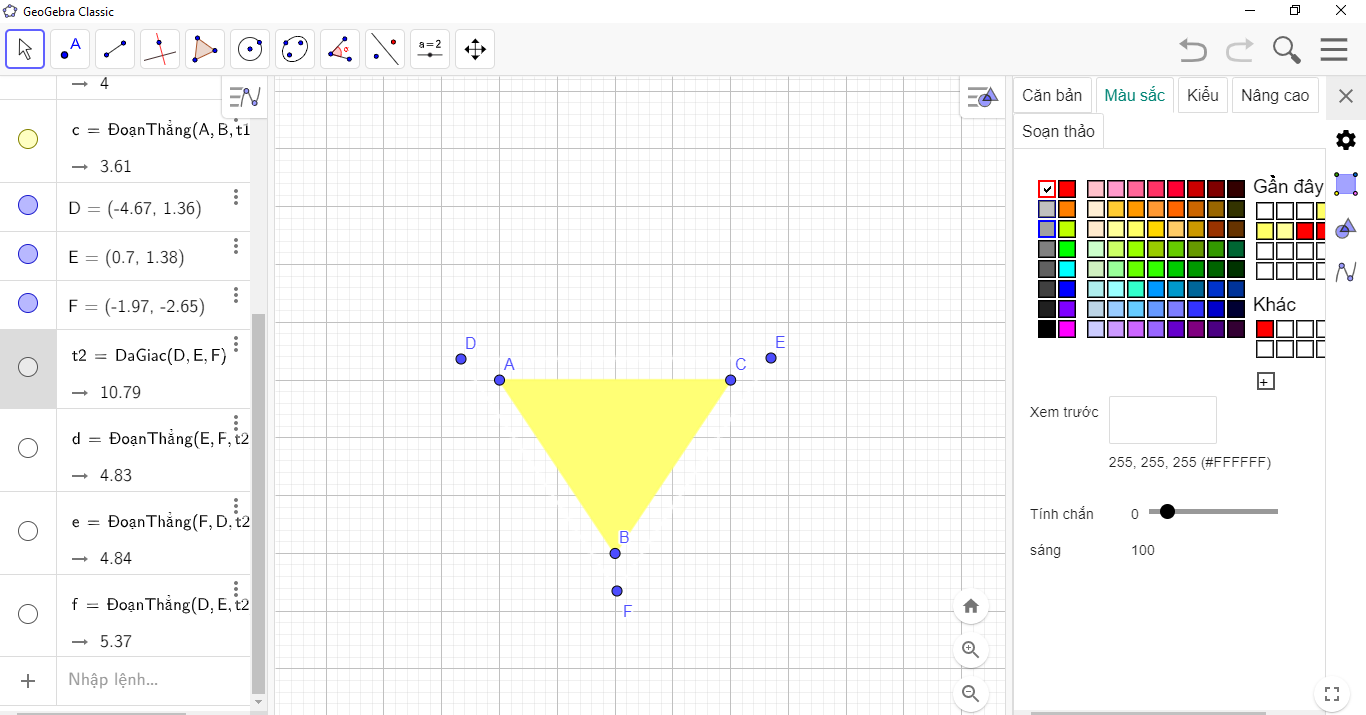The width and height of the screenshot is (1366, 715).
Task: Pick the Circle with Center tool
Action: (250, 49)
